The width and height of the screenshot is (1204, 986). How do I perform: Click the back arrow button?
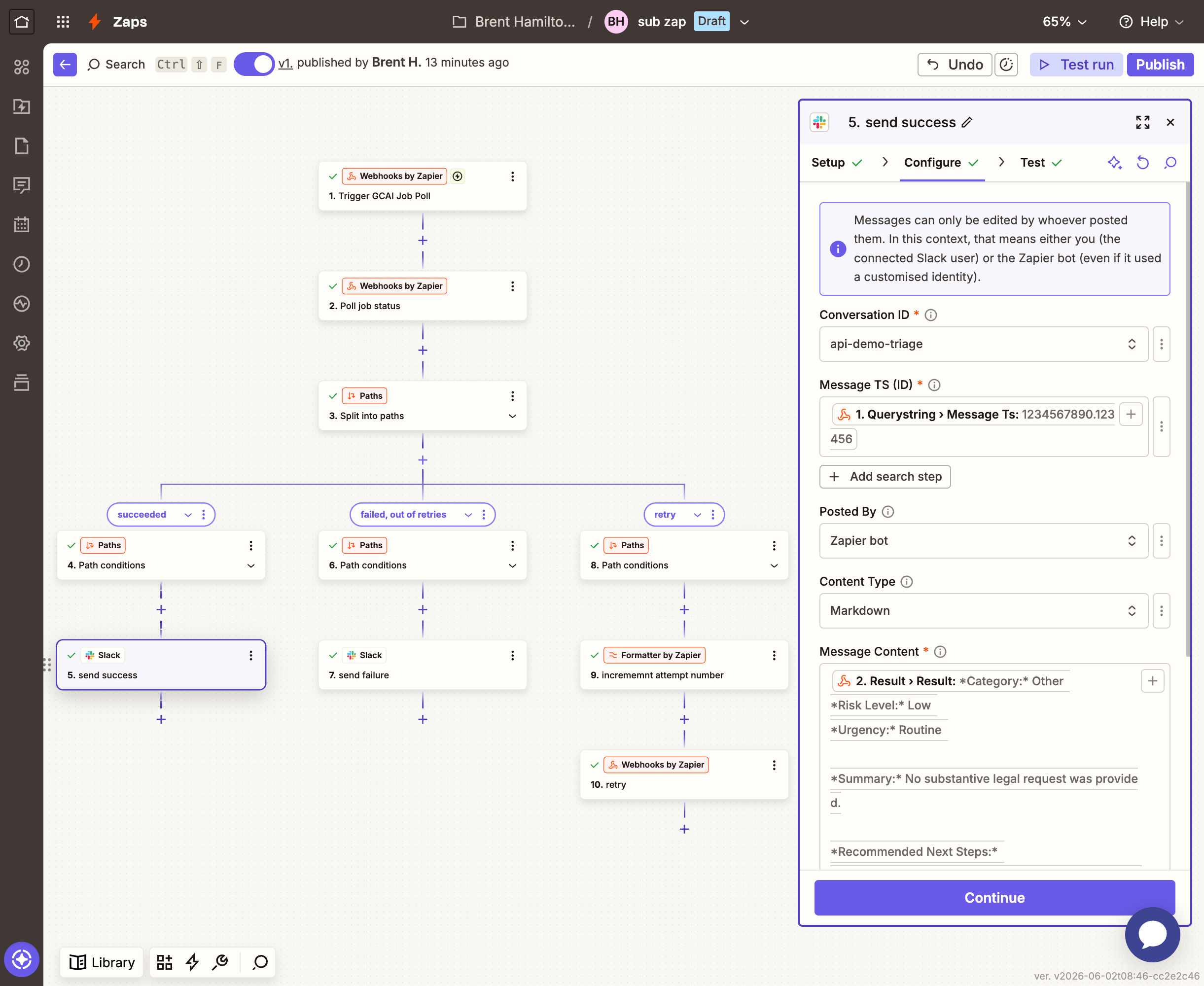coord(65,65)
